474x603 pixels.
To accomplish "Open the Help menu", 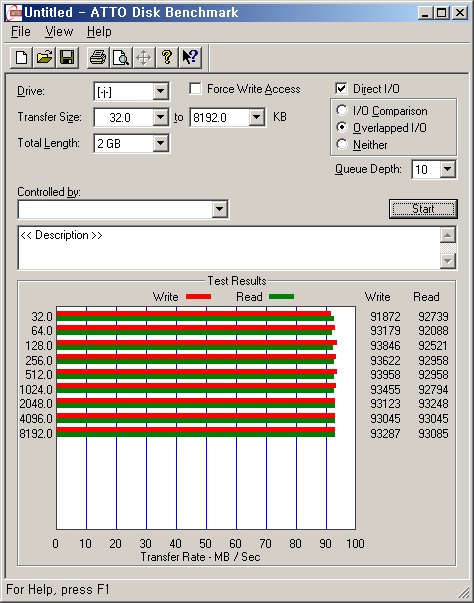I will click(x=99, y=32).
